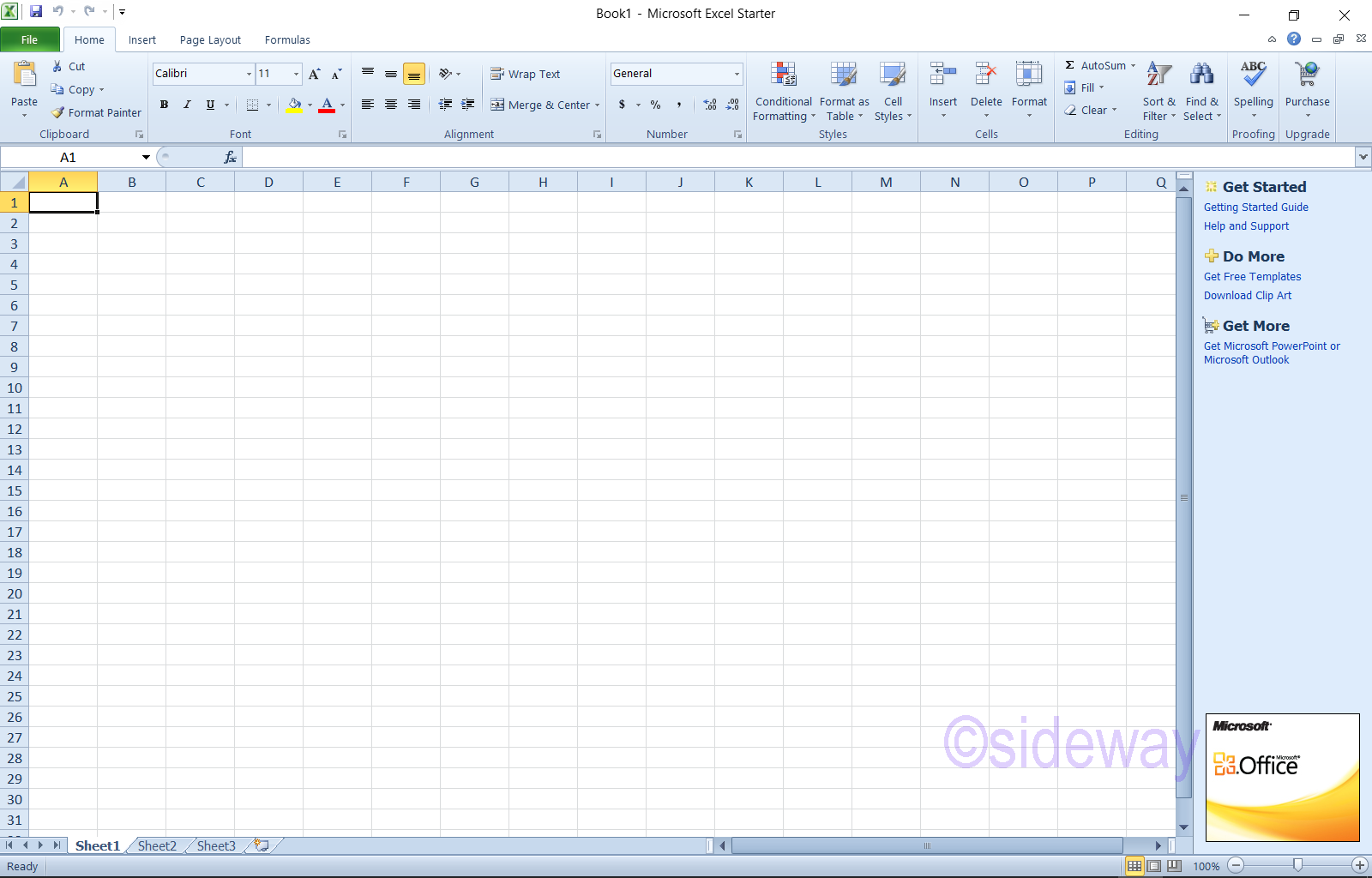Click the Decrease Decimal icon
The image size is (1372, 878).
732,105
